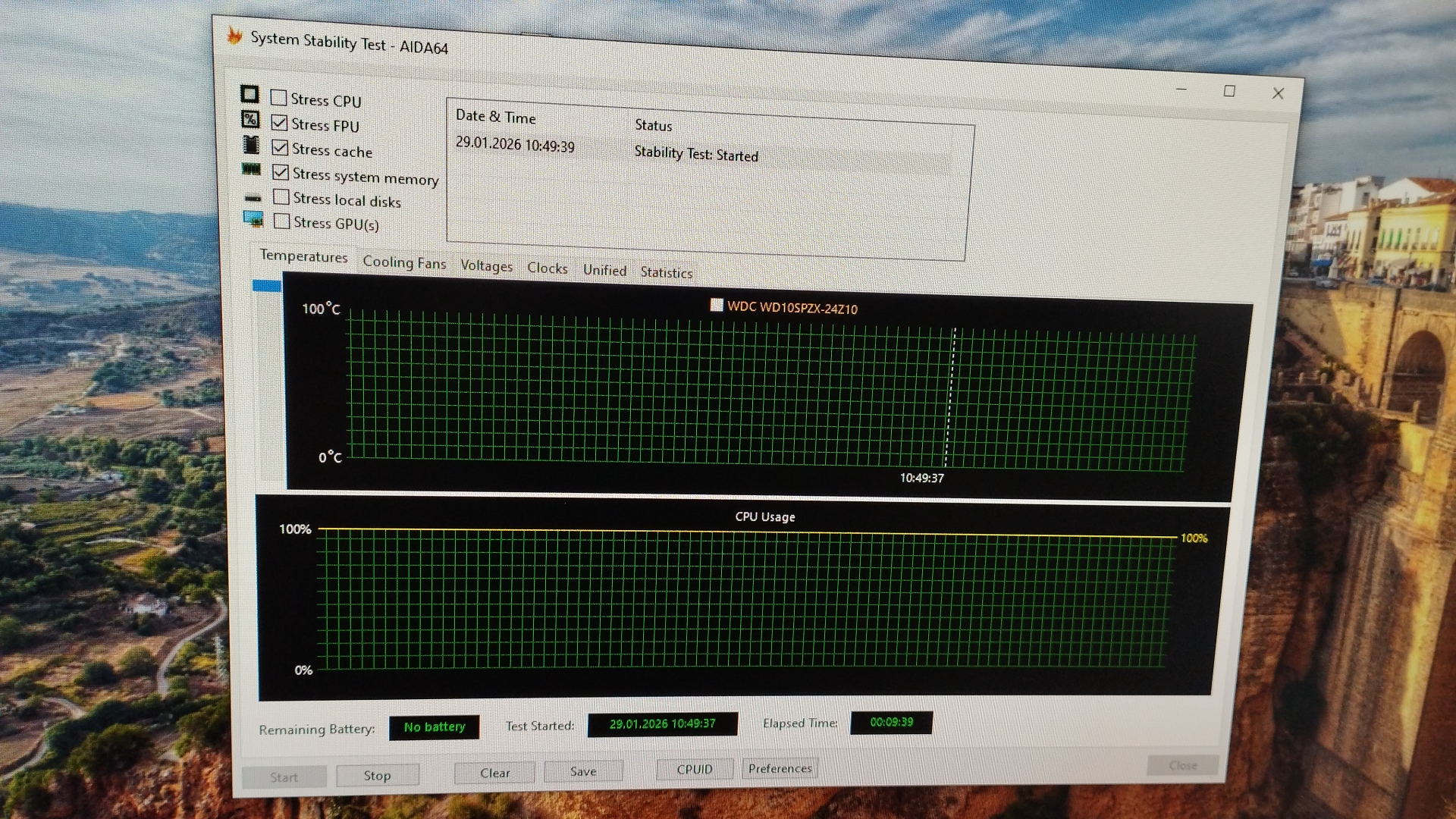Uncheck the Stress FPU checkbox

click(279, 123)
